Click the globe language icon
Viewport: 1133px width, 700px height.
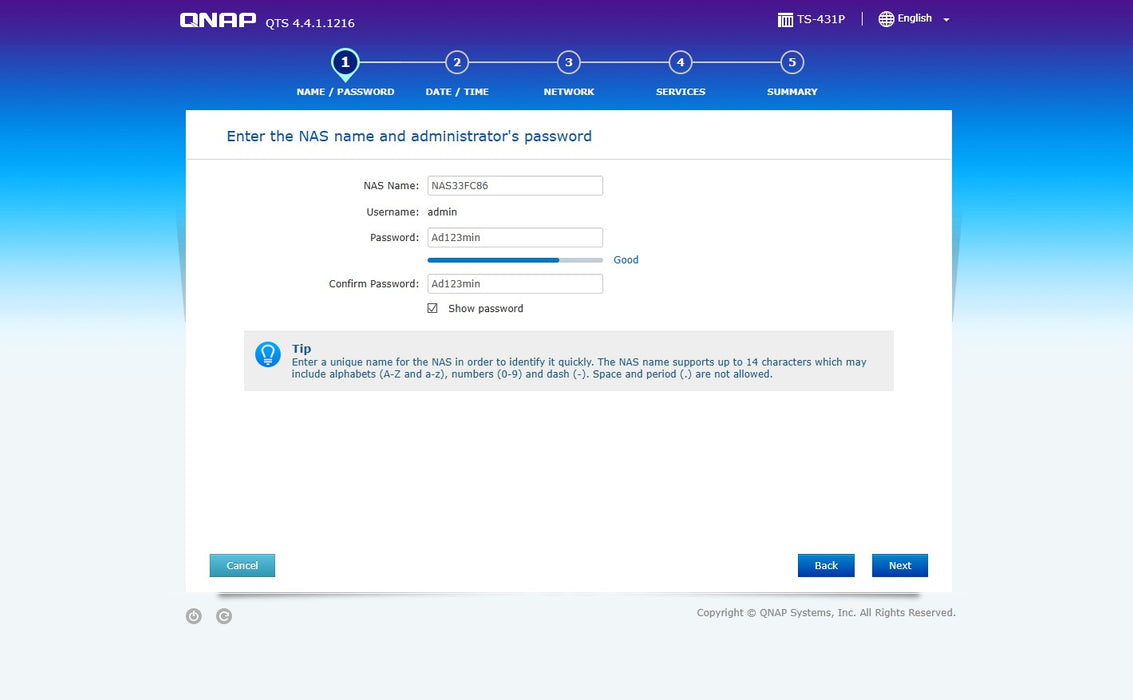(886, 19)
